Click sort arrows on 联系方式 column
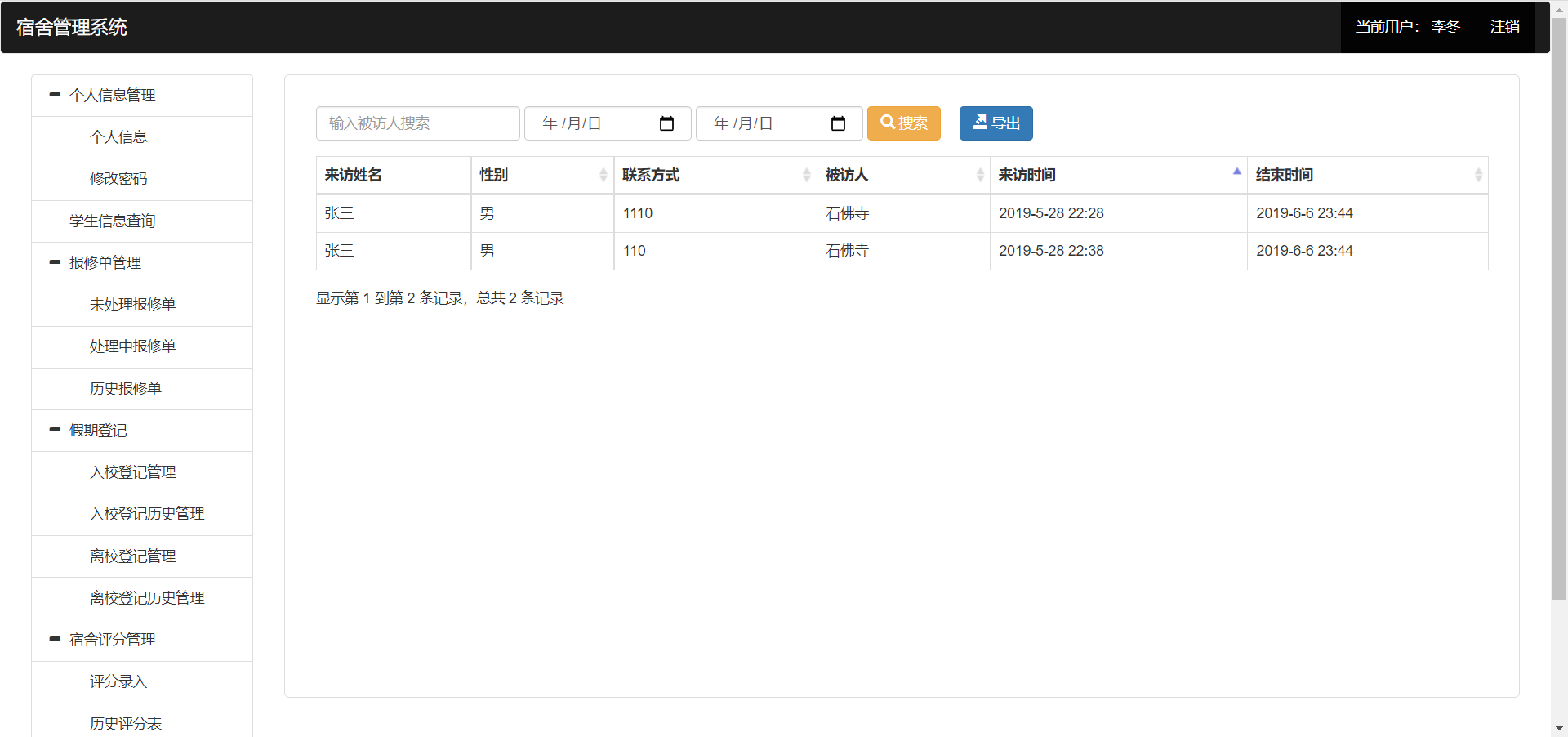This screenshot has width=1568, height=737. pyautogui.click(x=807, y=175)
